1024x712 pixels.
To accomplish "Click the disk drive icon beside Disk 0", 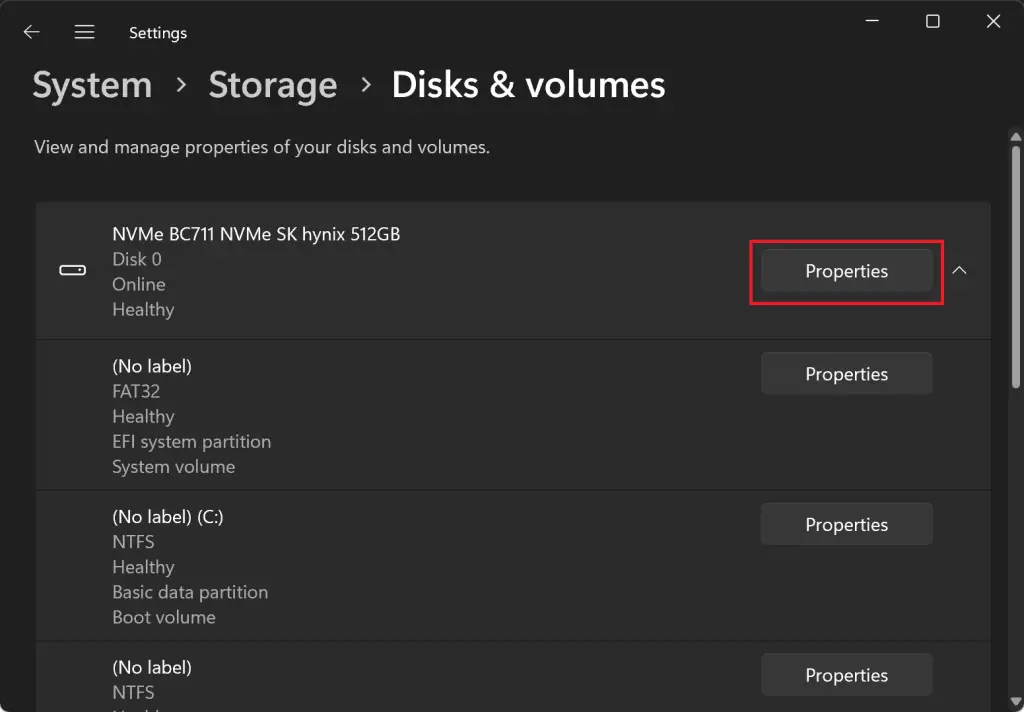I will [72, 270].
